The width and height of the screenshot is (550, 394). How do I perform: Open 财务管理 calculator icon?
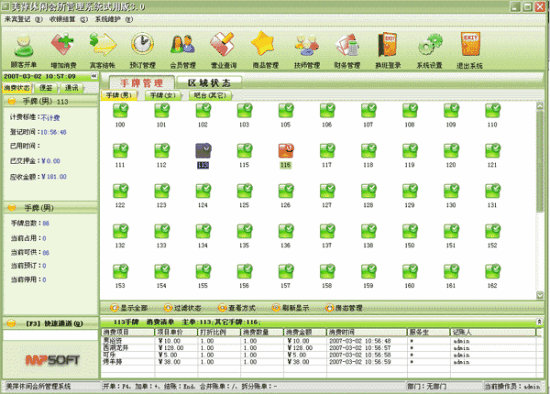point(347,50)
